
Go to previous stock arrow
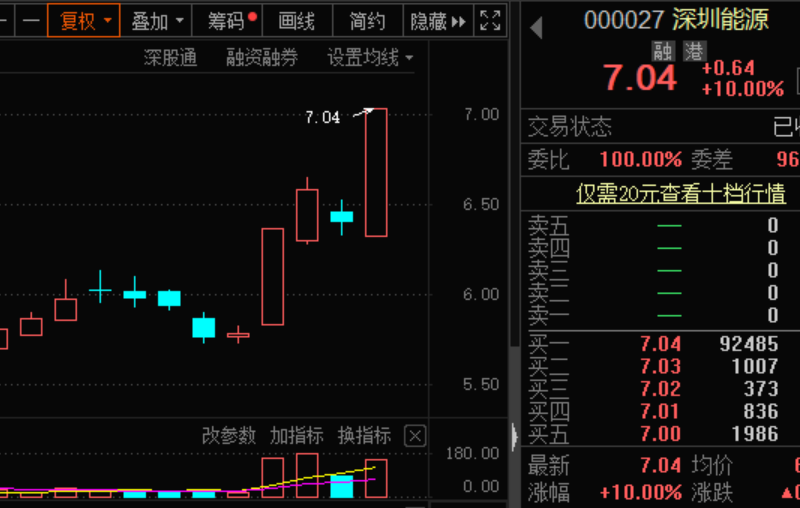tap(536, 28)
